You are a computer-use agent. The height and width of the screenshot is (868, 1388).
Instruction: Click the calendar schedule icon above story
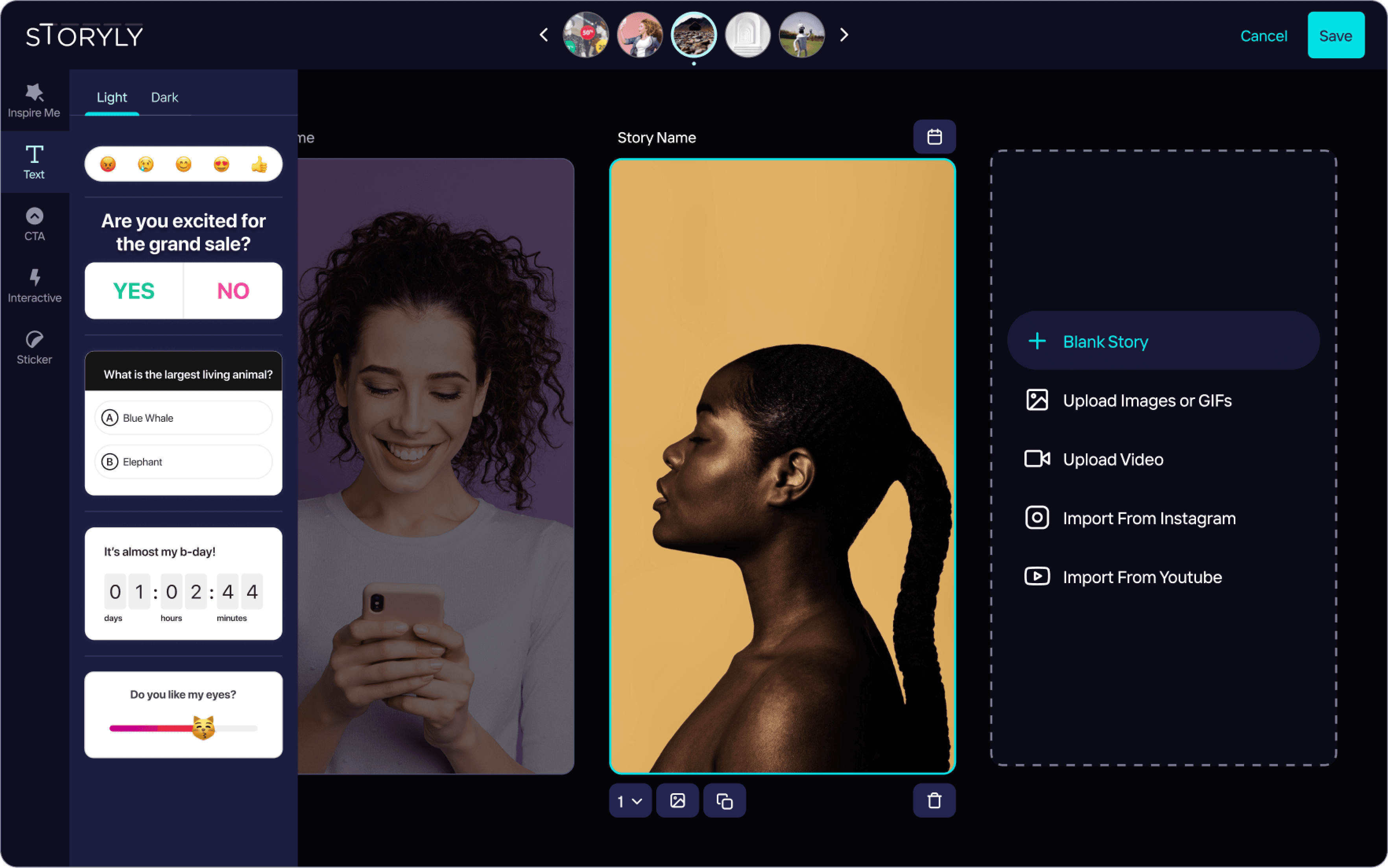click(x=934, y=137)
